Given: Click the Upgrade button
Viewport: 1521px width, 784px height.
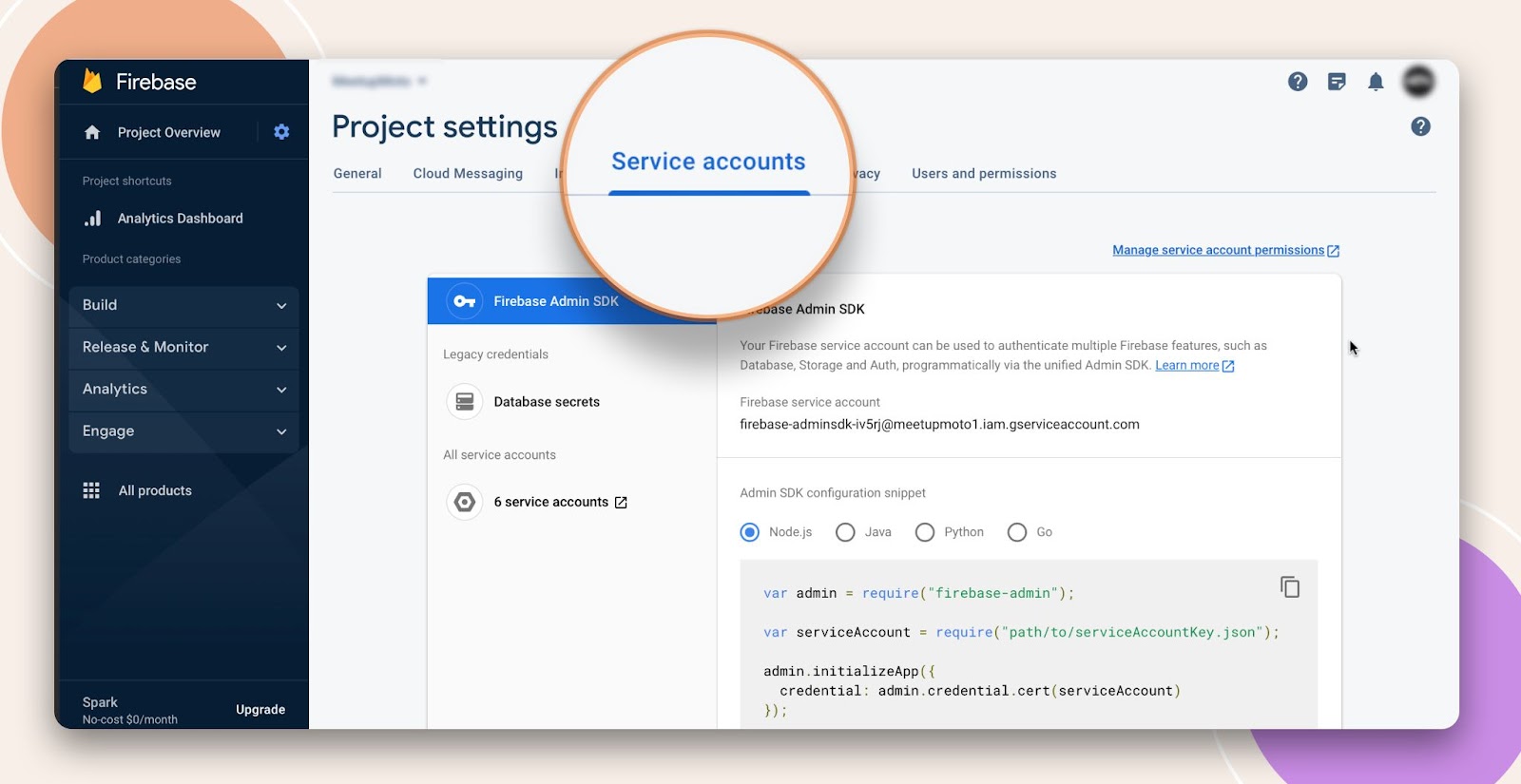Looking at the screenshot, I should click(260, 710).
